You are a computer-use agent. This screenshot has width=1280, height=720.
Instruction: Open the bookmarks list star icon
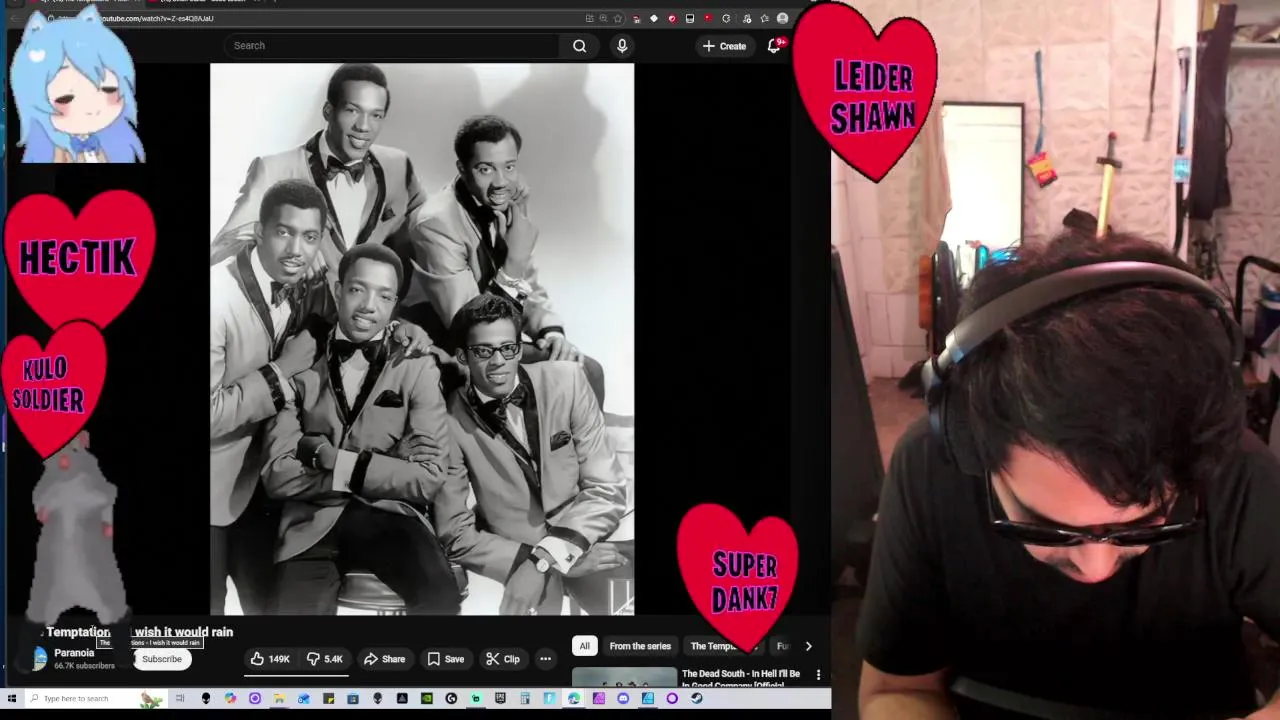click(x=765, y=18)
